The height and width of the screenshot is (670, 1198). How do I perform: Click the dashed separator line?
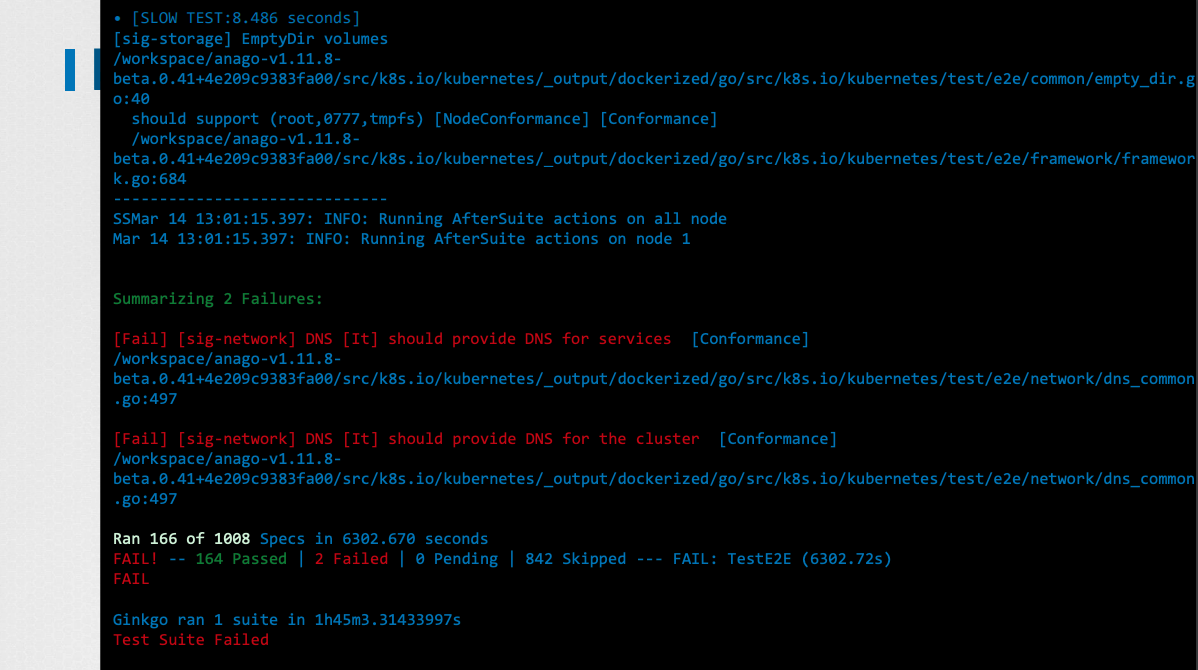click(x=250, y=199)
